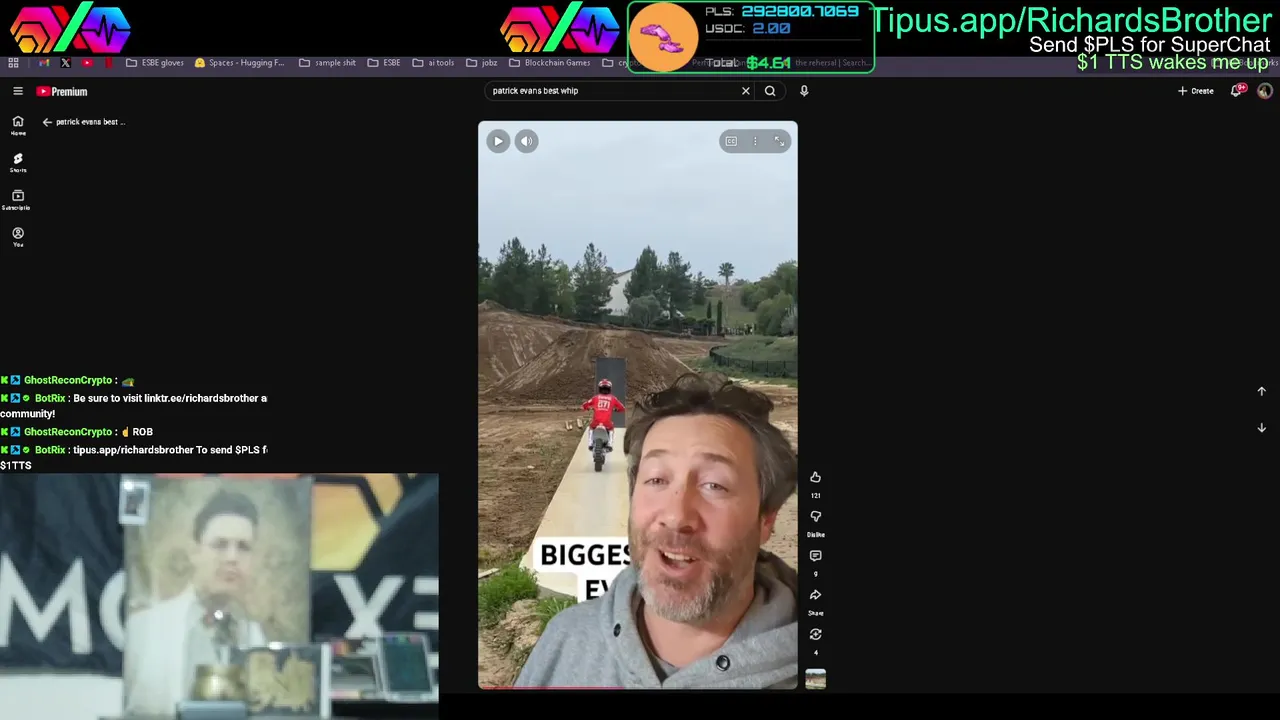Go to previous Short with up arrow

click(1261, 391)
